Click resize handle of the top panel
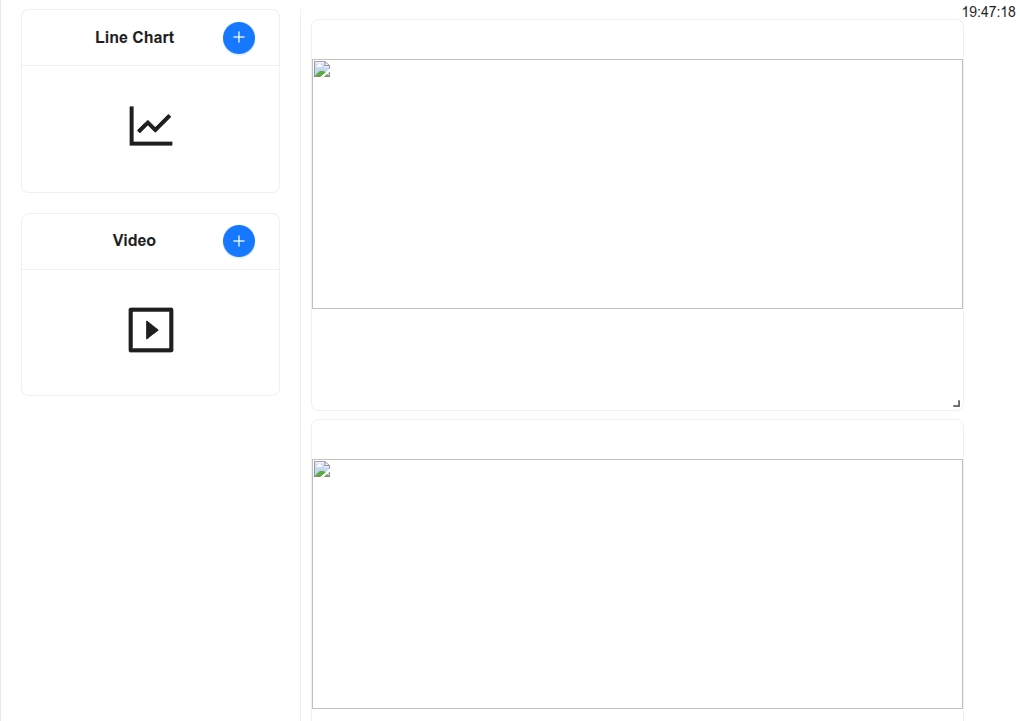Screen dimensions: 1020x721 956,403
